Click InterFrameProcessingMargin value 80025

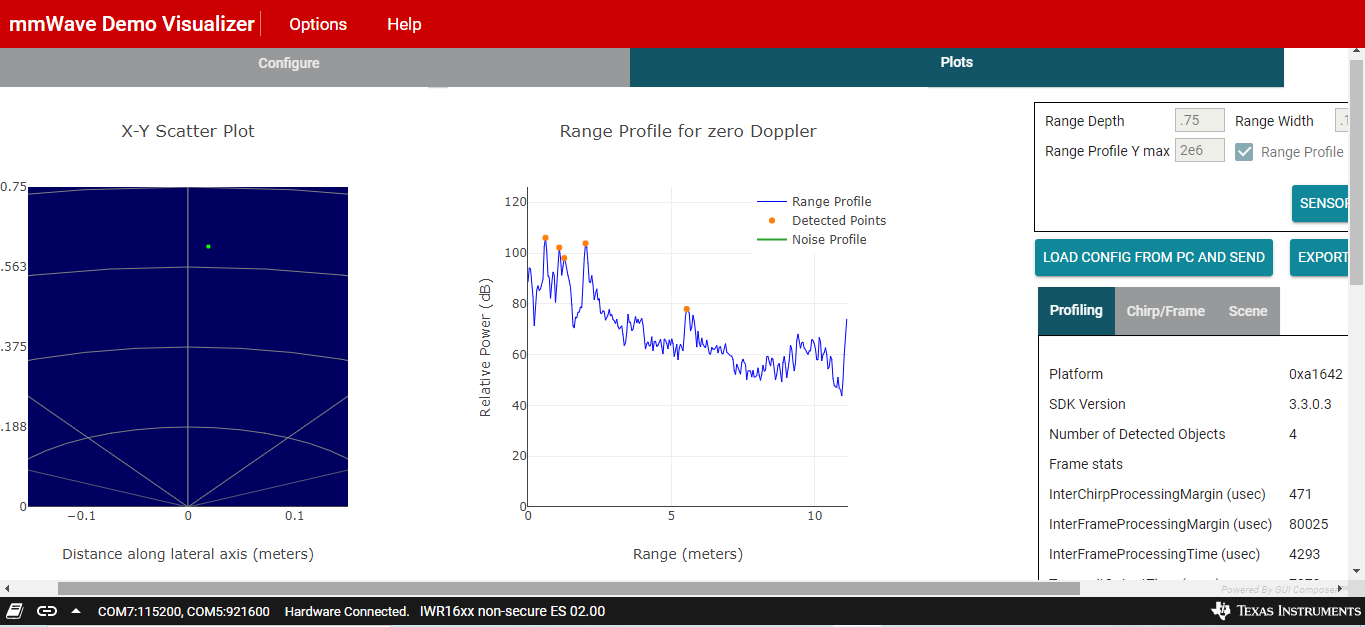click(x=1309, y=524)
